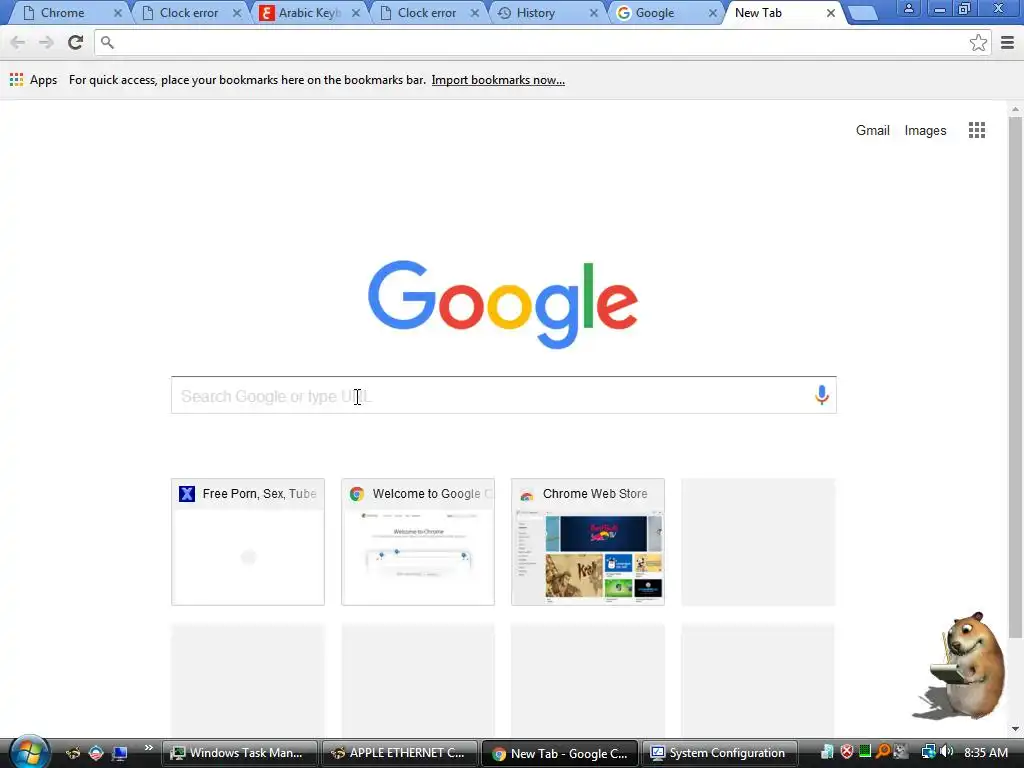The image size is (1024, 768).
Task: Open the Chrome Web Store thumbnail
Action: (x=588, y=541)
